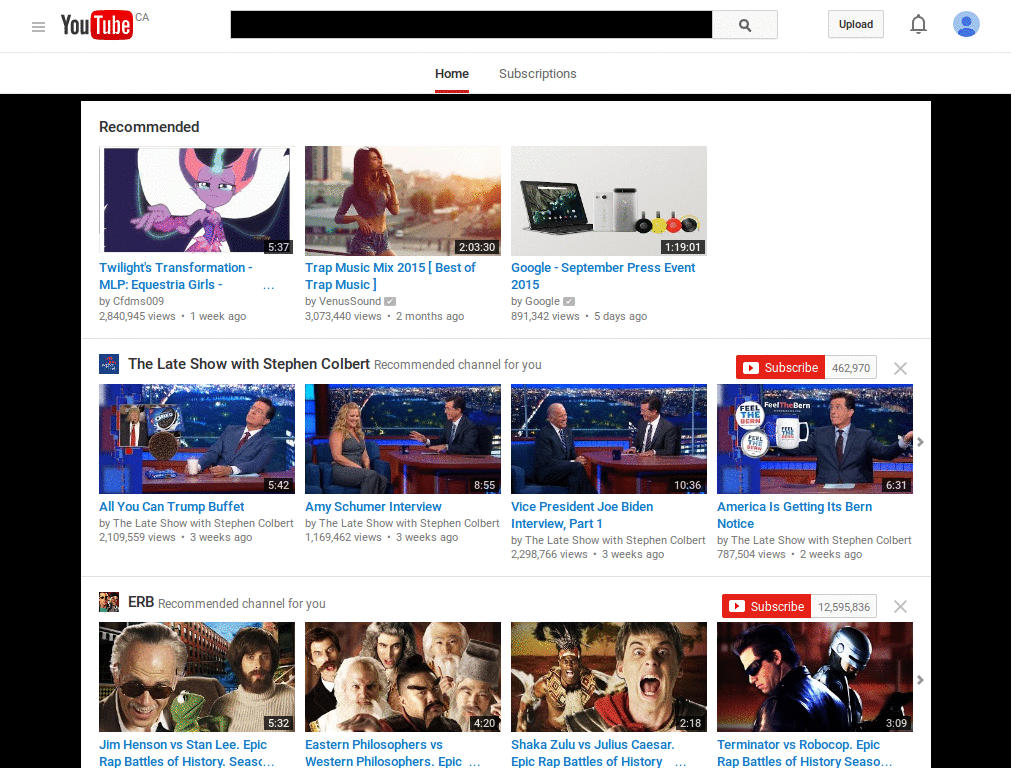Open Amy Schumer Interview thumbnail
The width and height of the screenshot is (1024, 768).
[403, 439]
